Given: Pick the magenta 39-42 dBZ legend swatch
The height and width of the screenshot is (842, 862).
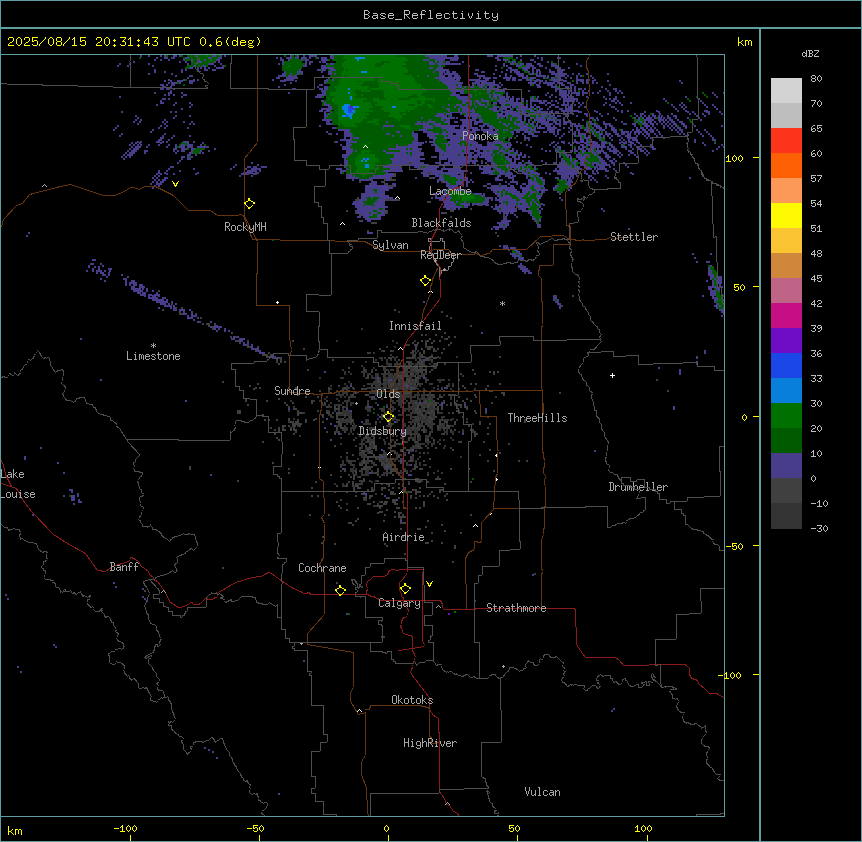Looking at the screenshot, I should click(x=786, y=315).
